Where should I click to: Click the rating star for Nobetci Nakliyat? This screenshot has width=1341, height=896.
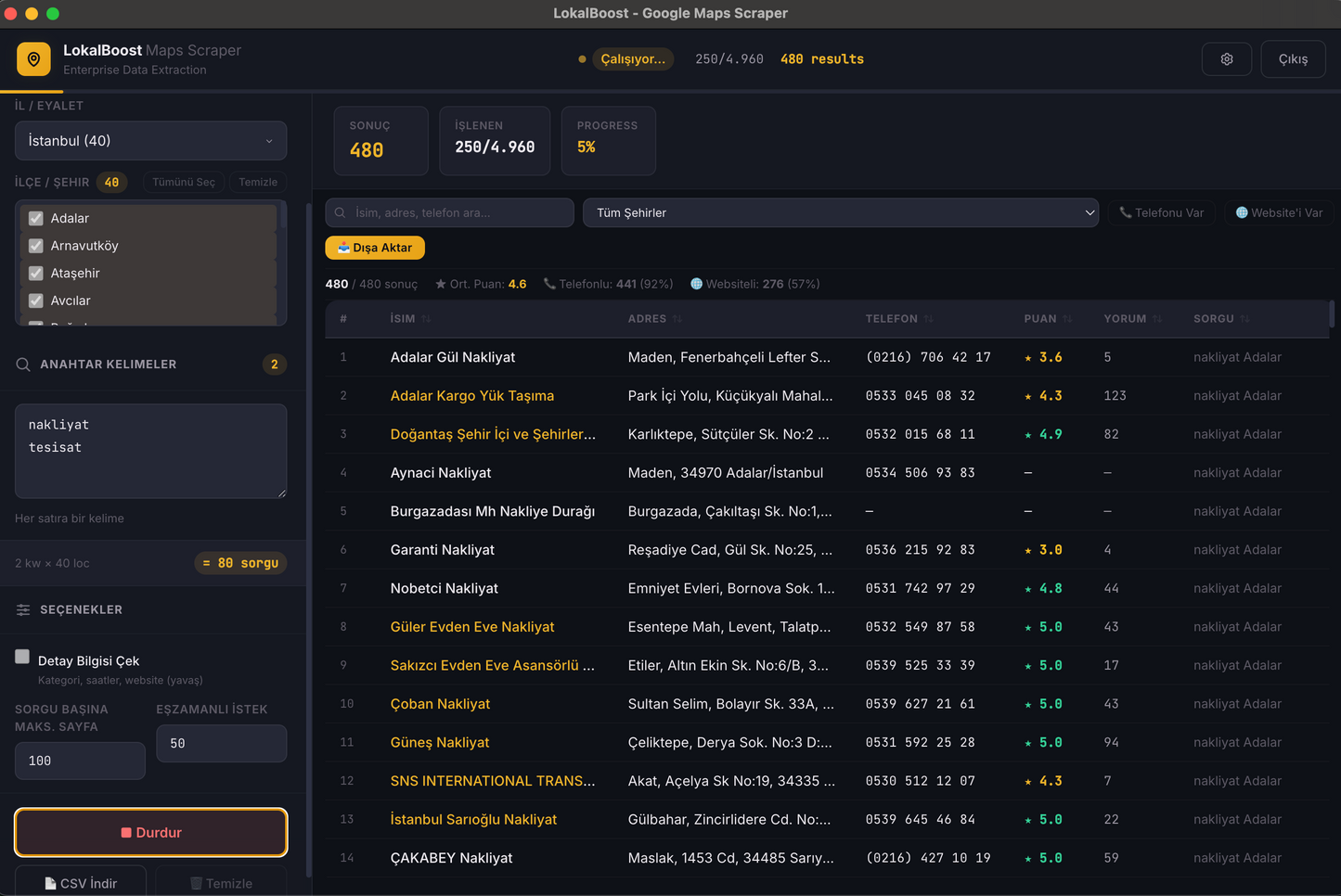tap(1028, 589)
